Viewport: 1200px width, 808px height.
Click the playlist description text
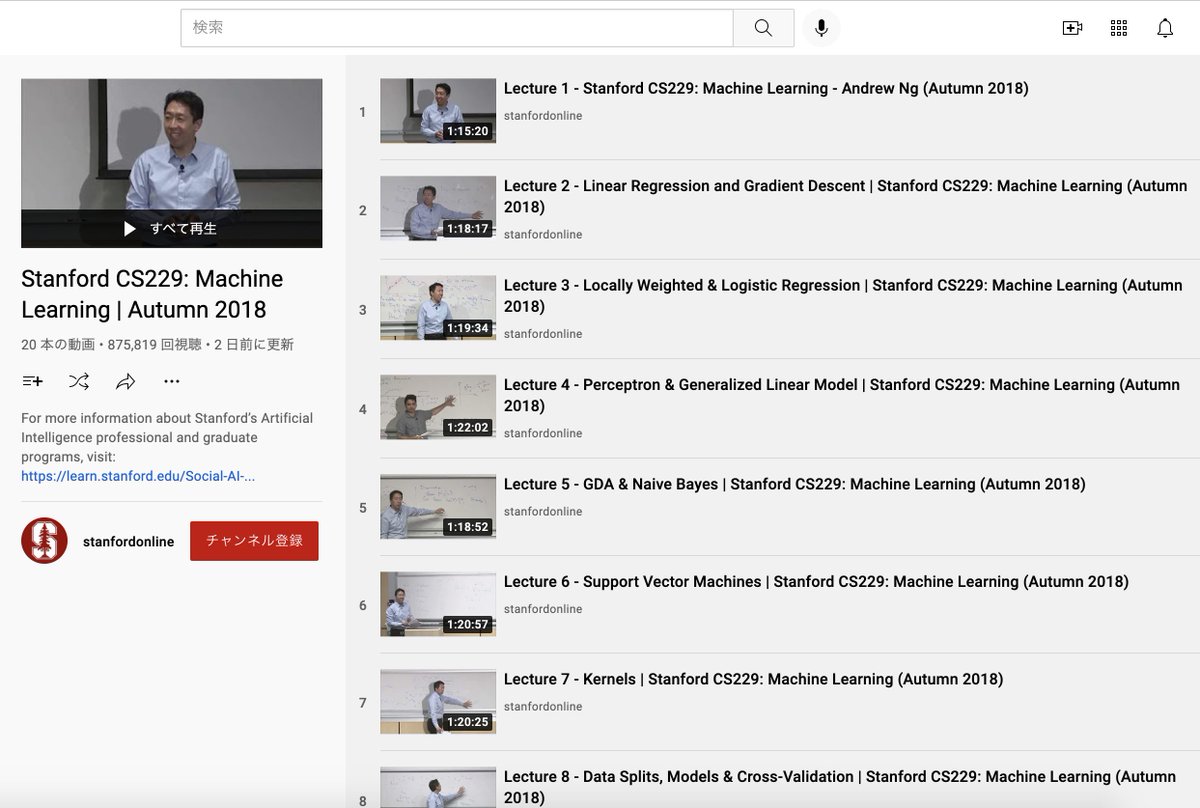(x=167, y=437)
